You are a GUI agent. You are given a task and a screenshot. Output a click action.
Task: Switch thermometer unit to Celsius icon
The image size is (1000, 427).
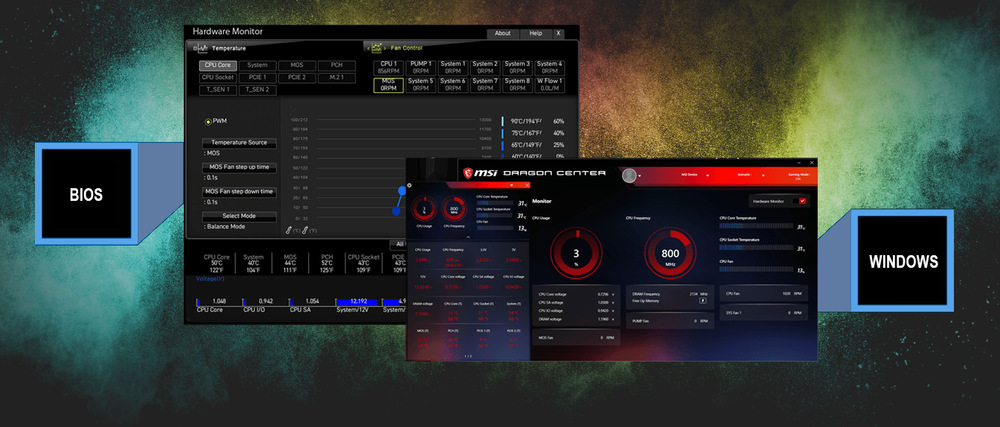(x=289, y=230)
